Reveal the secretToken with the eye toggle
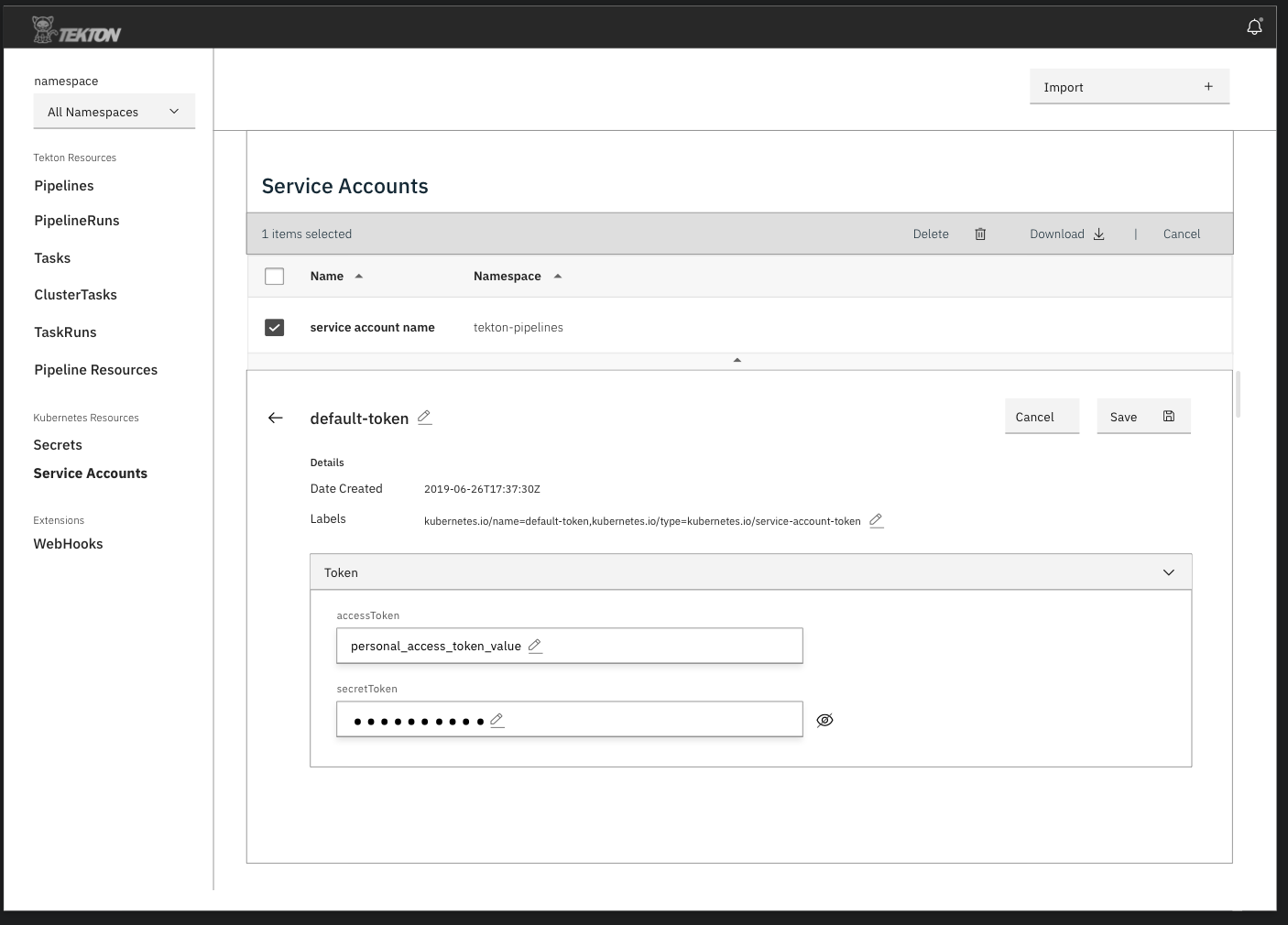This screenshot has width=1288, height=925. coord(824,720)
